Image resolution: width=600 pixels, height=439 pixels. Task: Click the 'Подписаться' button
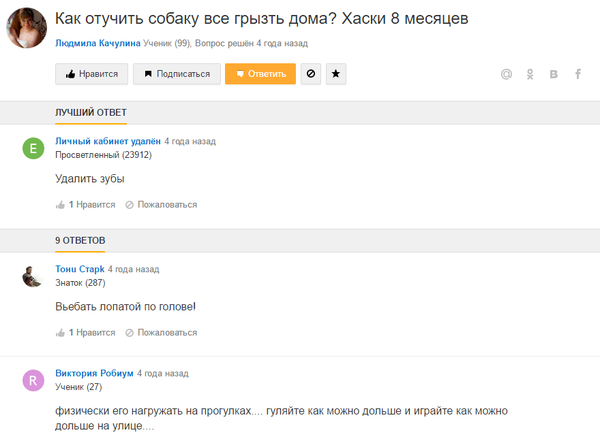pos(177,74)
